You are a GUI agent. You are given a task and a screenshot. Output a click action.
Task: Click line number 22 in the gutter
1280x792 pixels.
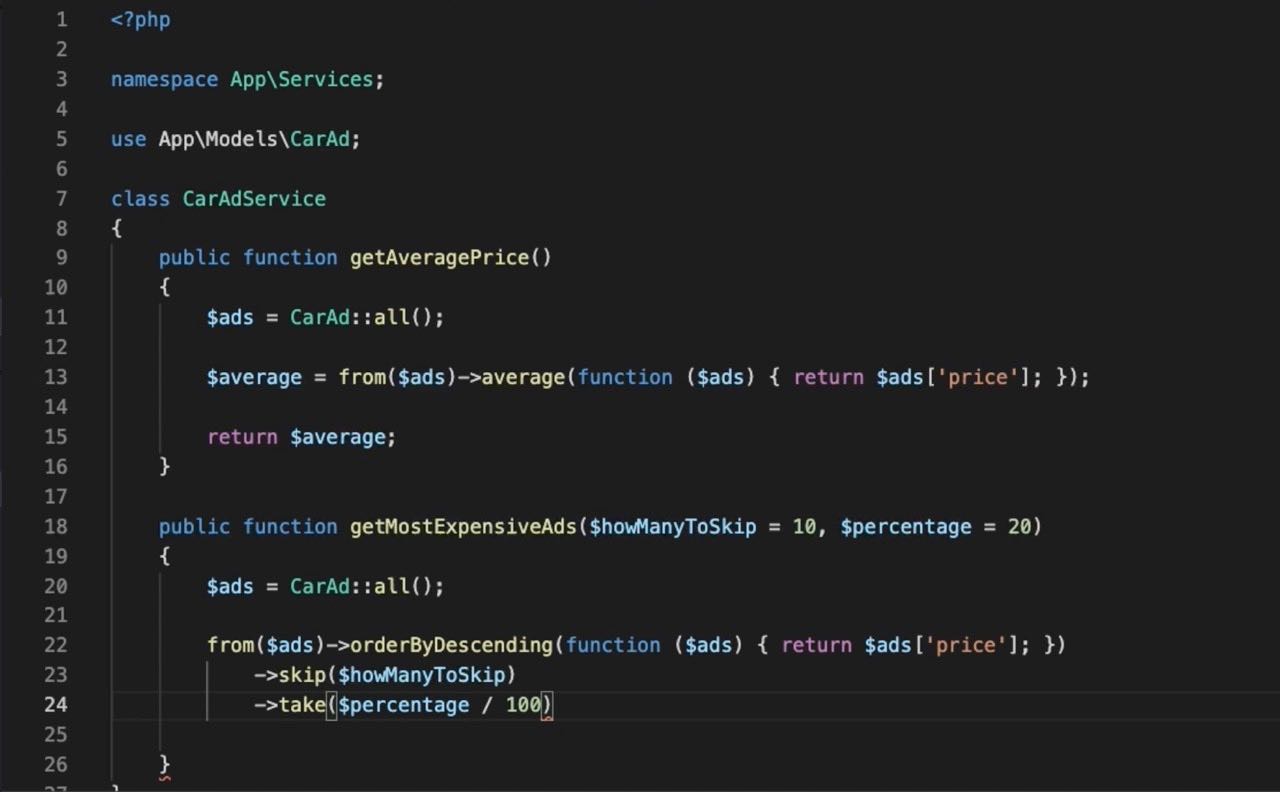tap(56, 645)
